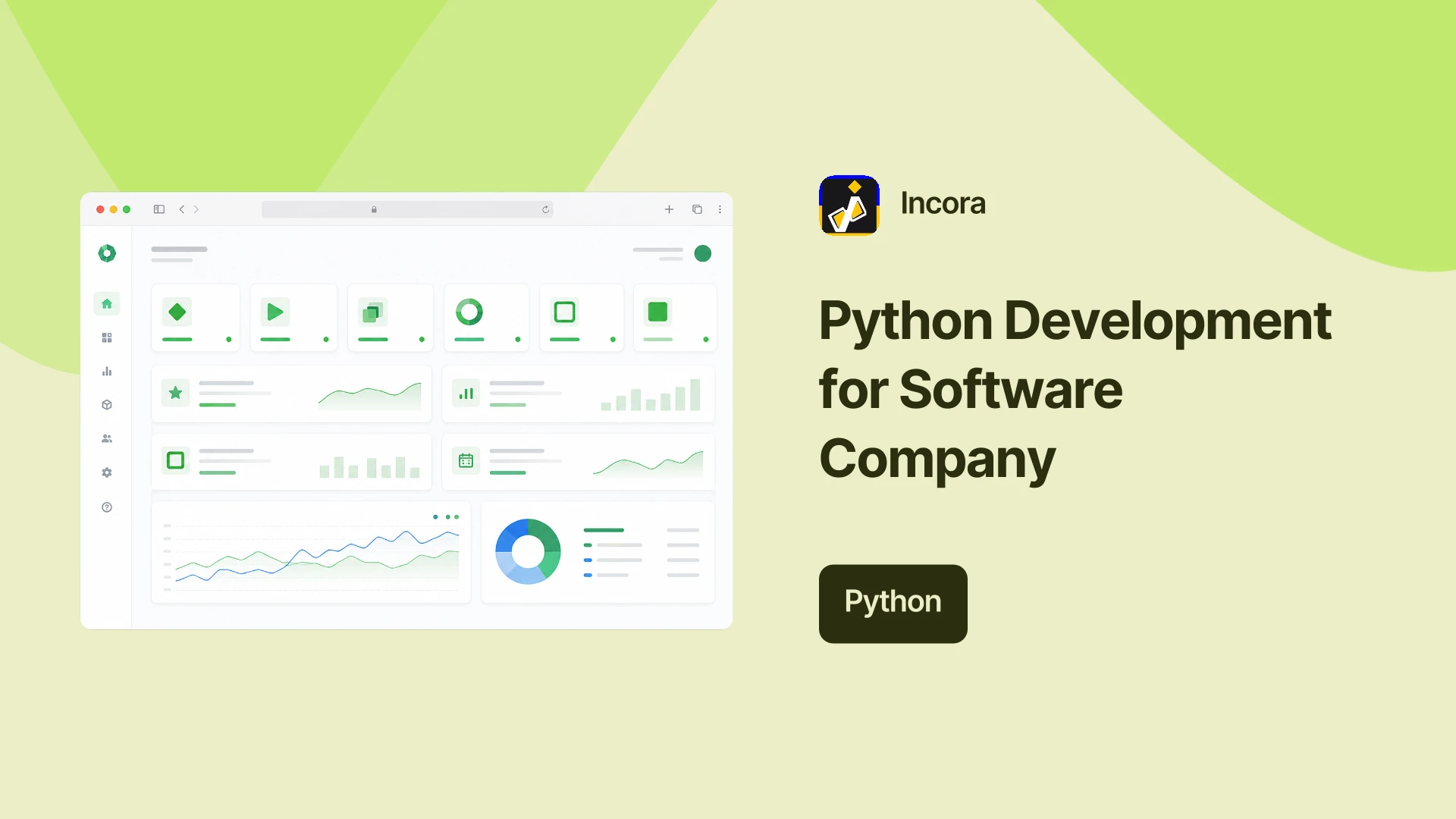
Task: Open the settings gear icon in sidebar
Action: pos(107,472)
